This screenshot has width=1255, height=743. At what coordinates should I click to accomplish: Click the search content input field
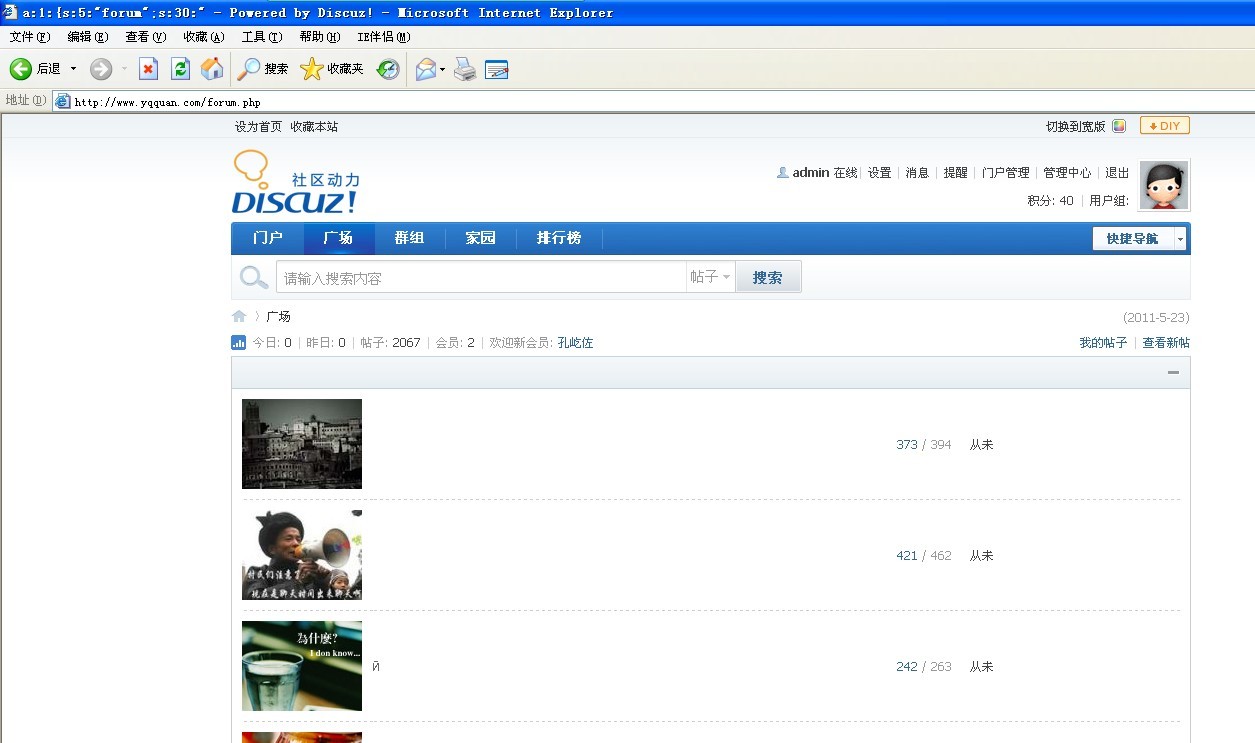click(x=481, y=277)
